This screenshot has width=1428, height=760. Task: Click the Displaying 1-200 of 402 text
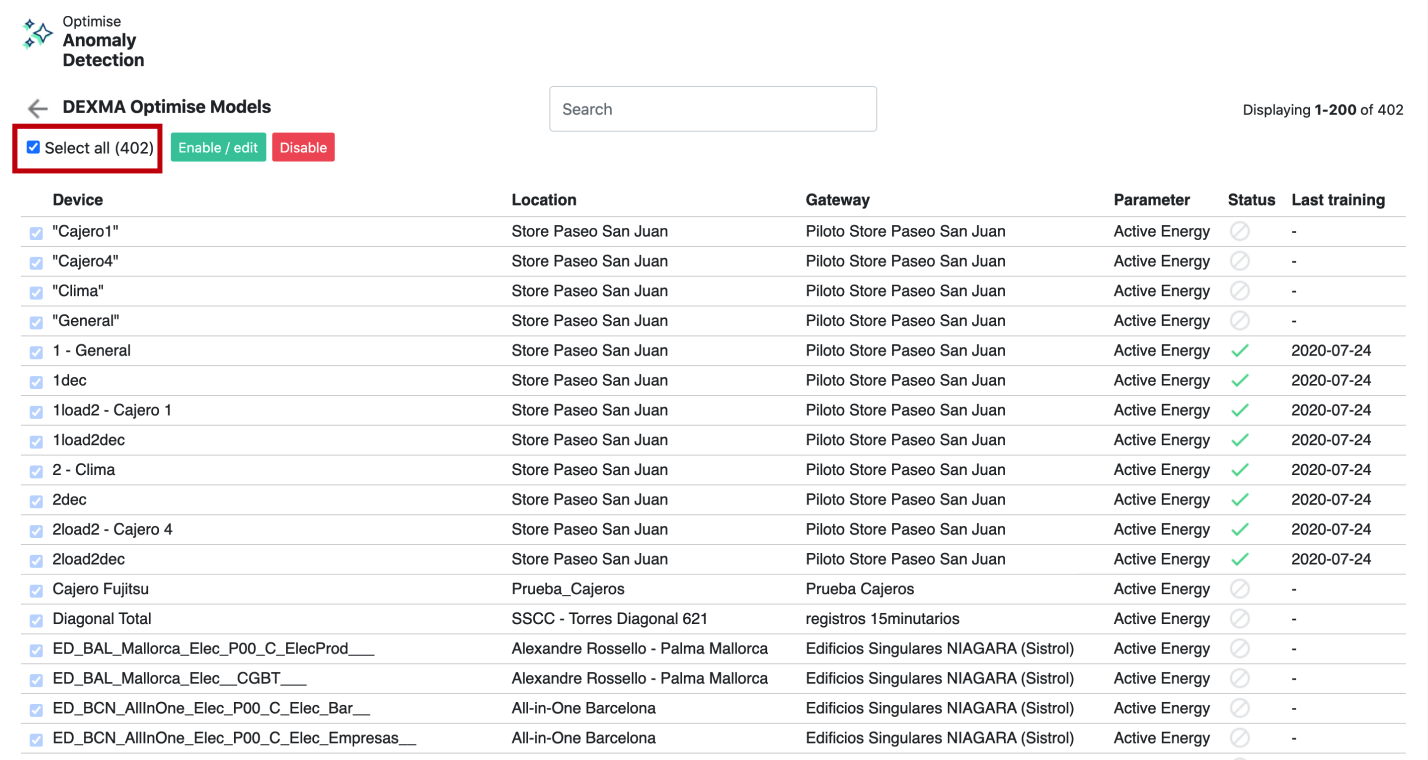point(1323,110)
